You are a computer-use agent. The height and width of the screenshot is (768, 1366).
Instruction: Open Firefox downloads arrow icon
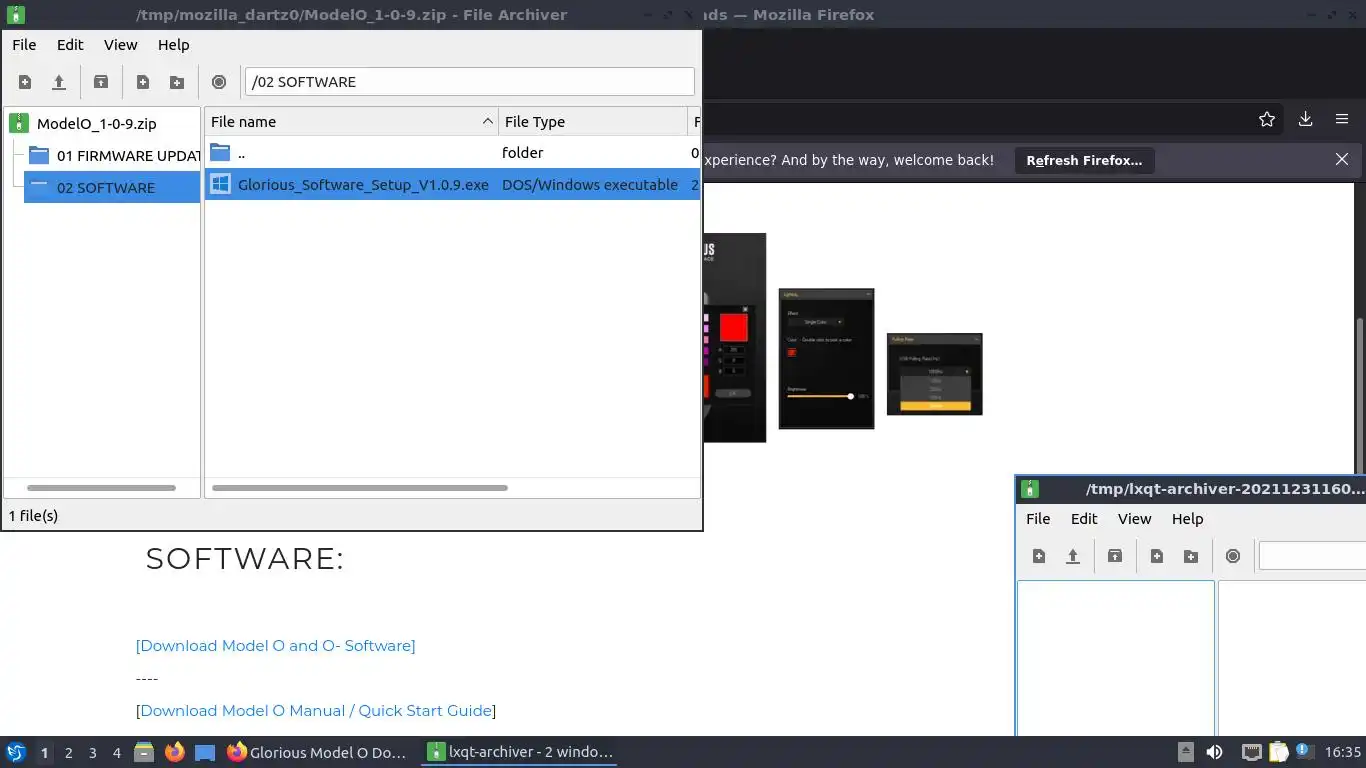(1305, 119)
